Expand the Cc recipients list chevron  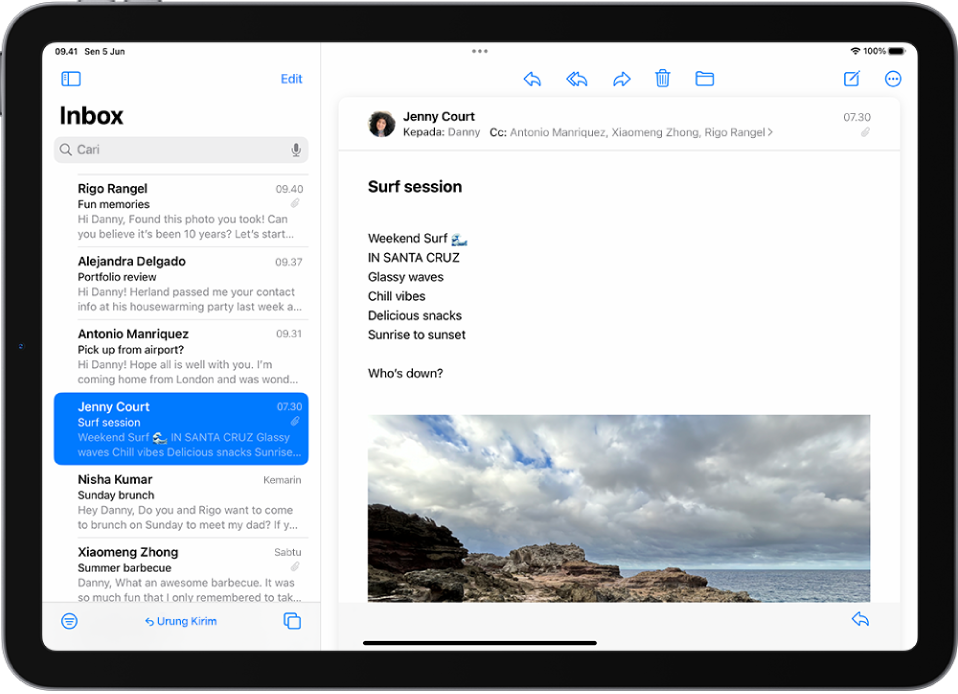click(771, 131)
